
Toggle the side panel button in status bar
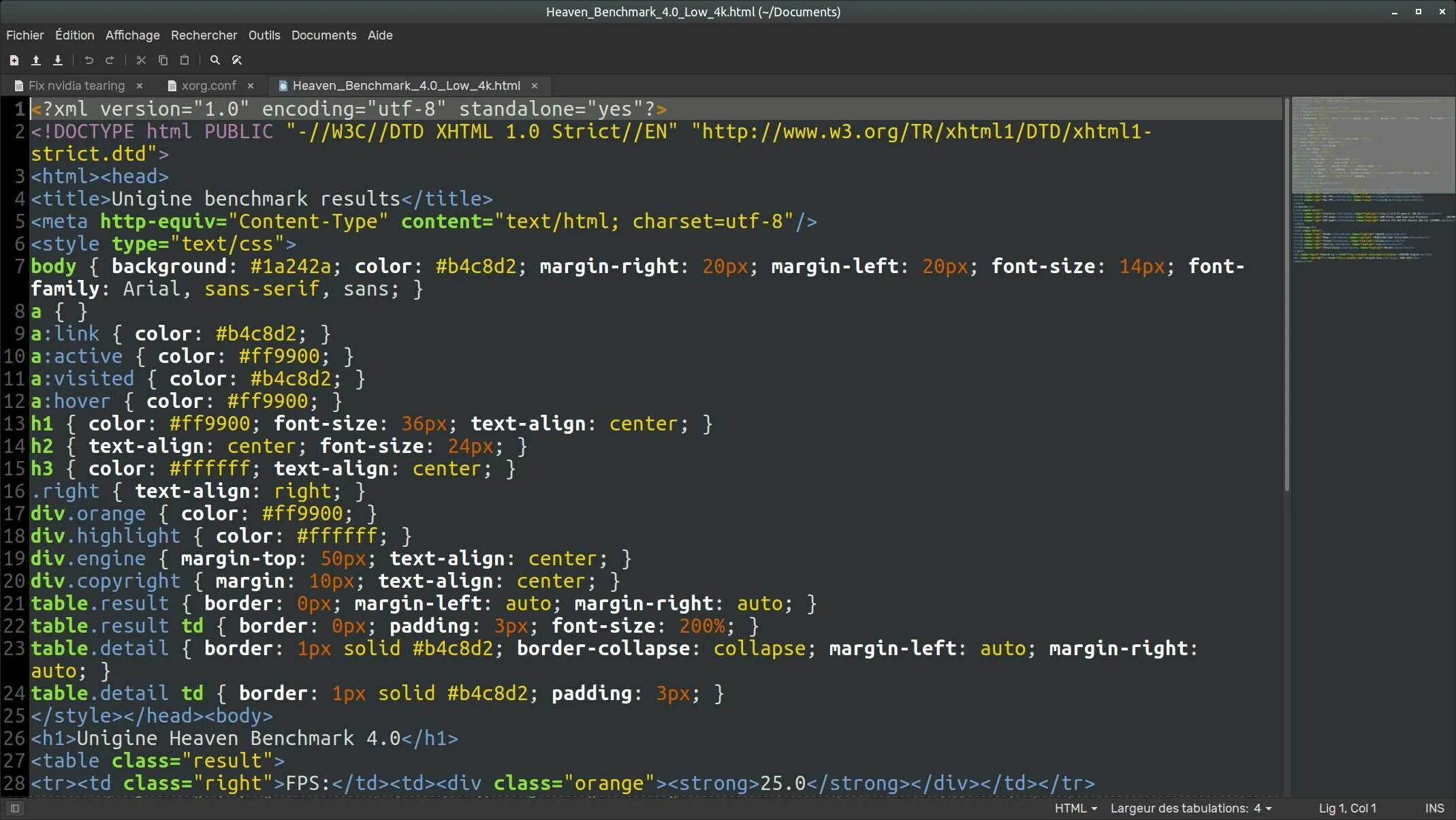[15, 808]
